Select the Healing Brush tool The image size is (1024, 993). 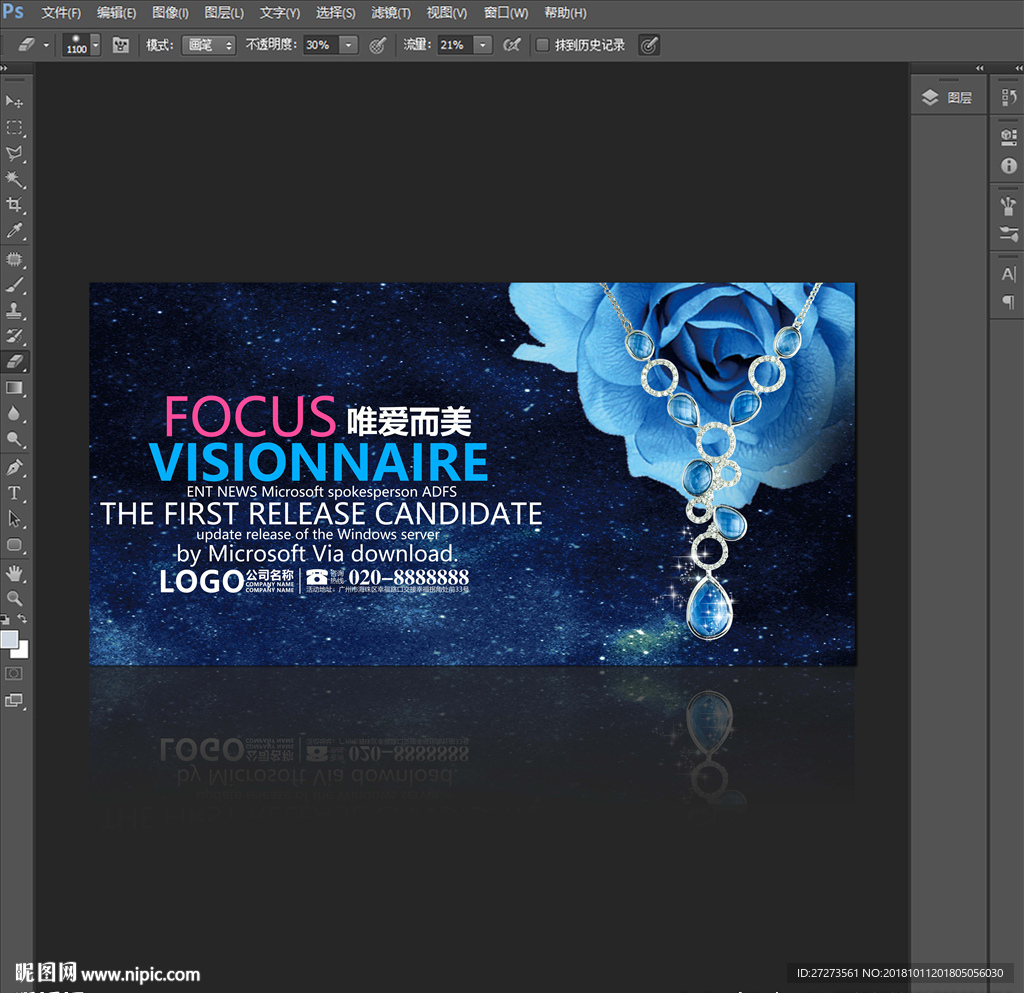point(14,259)
